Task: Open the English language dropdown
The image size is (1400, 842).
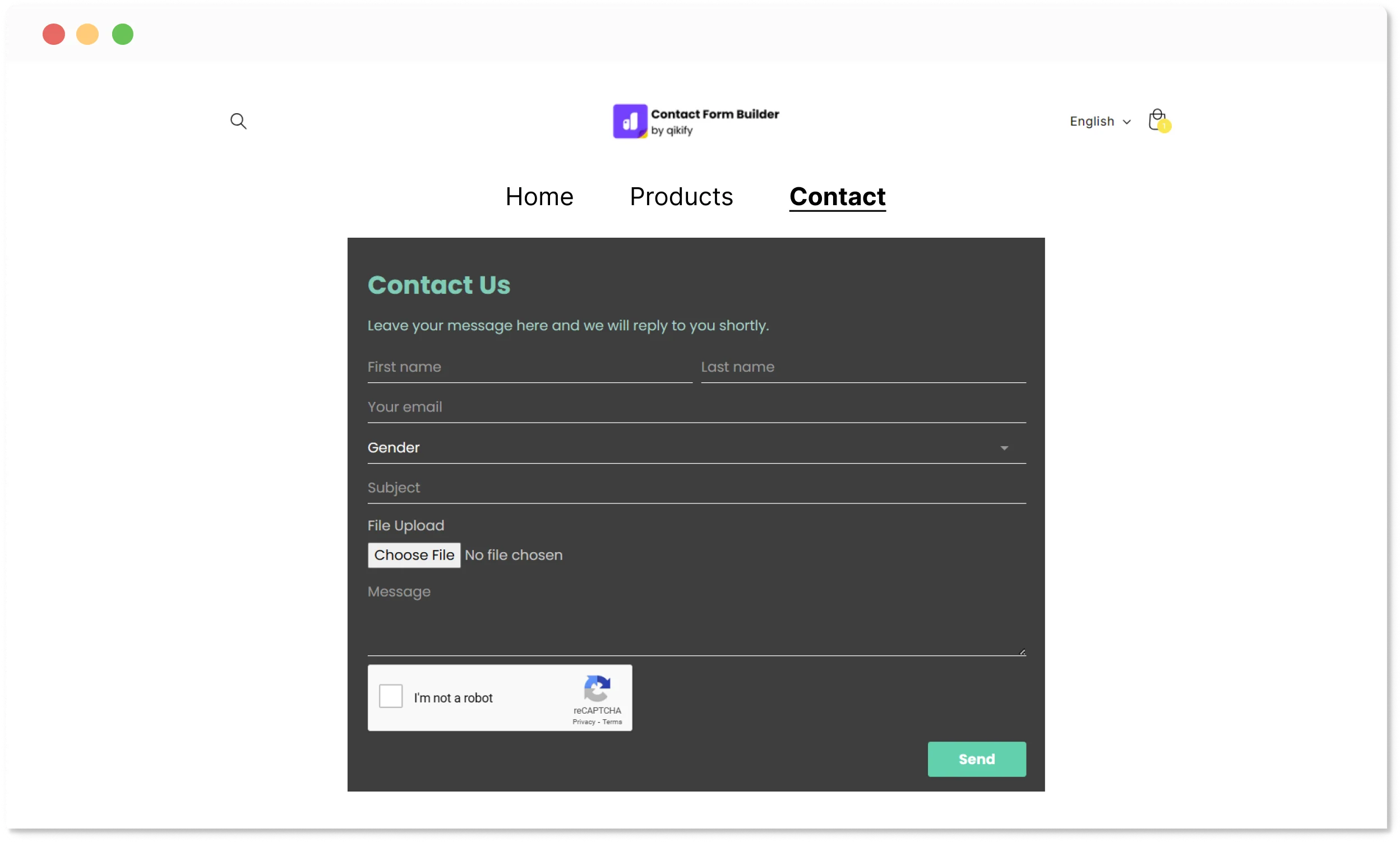Action: (1100, 122)
